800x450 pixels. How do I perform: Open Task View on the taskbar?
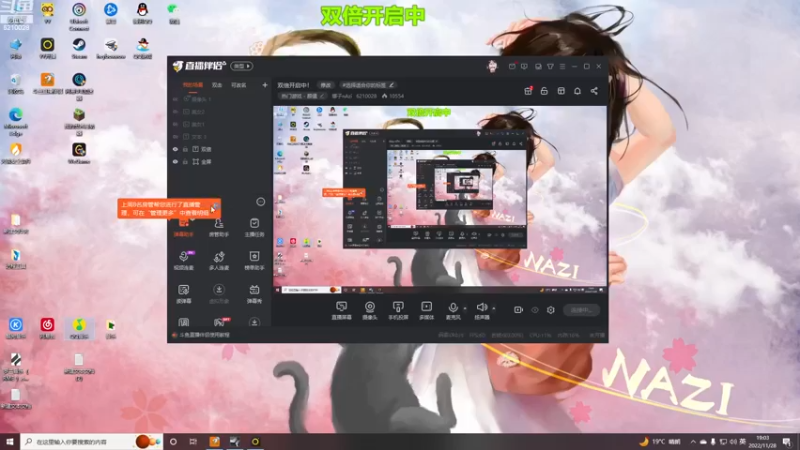coord(193,441)
